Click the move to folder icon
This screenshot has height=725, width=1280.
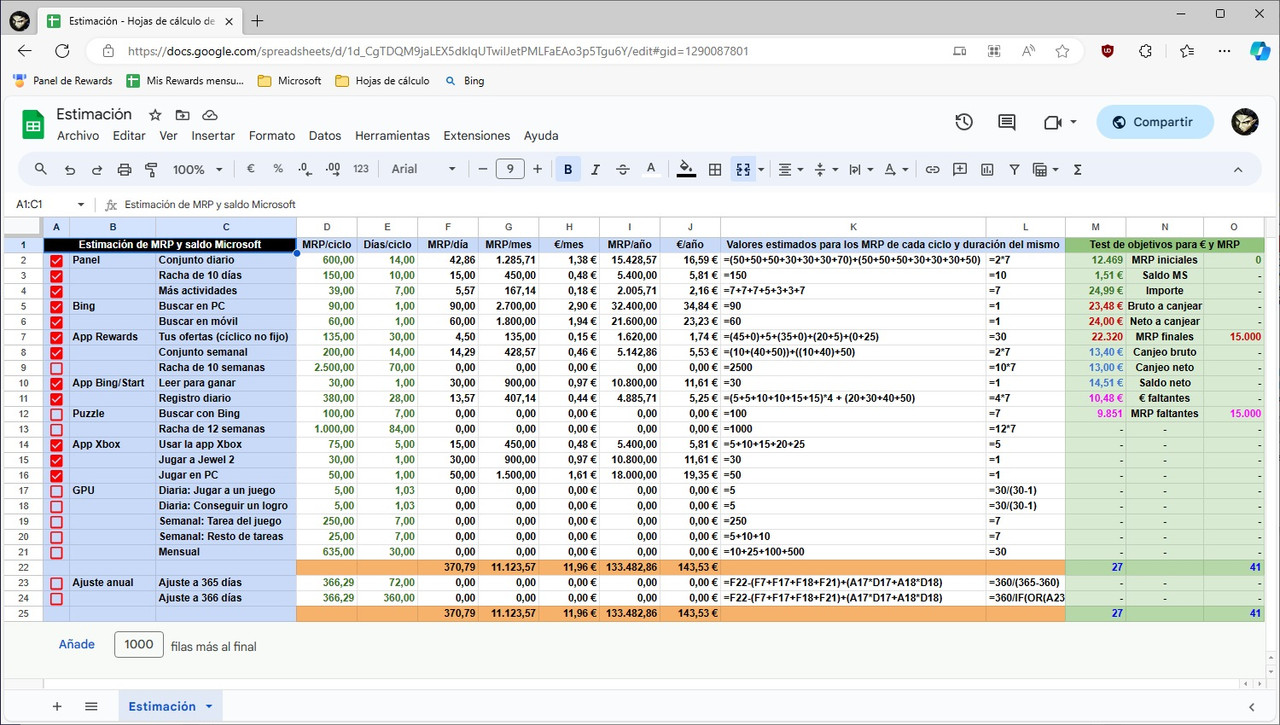pos(182,115)
